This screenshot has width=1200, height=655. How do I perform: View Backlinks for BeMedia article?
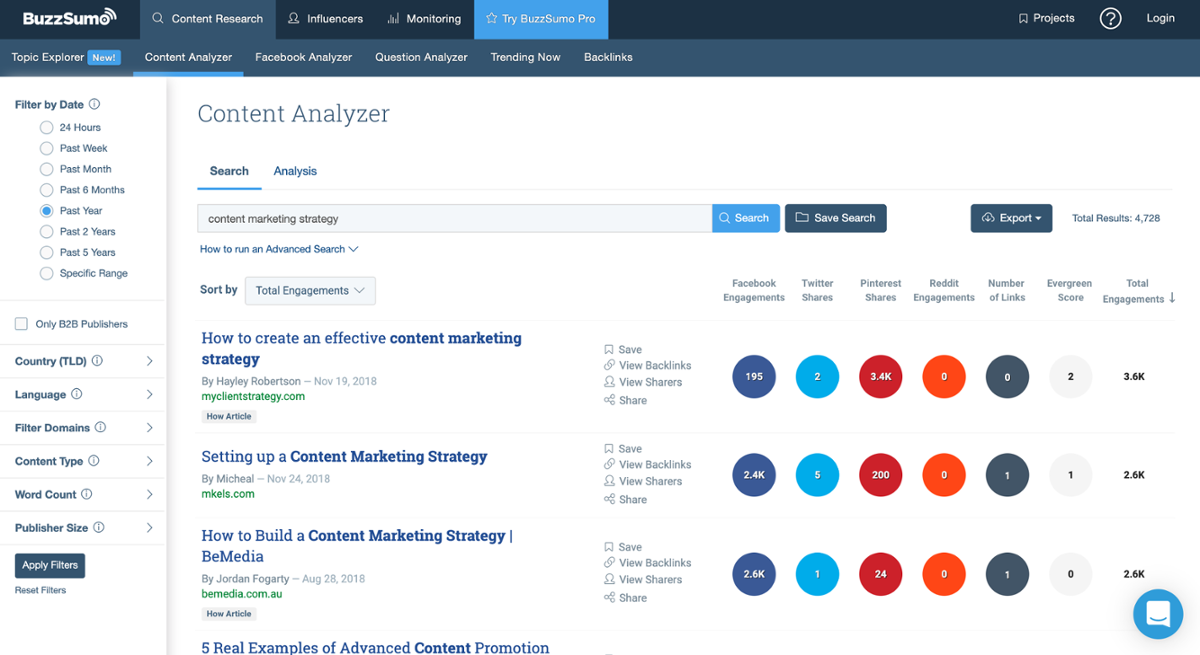pos(647,563)
